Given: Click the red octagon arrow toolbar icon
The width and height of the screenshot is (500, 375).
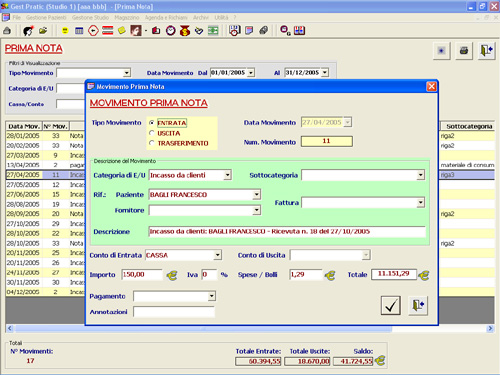Looking at the screenshot, I should [93, 31].
